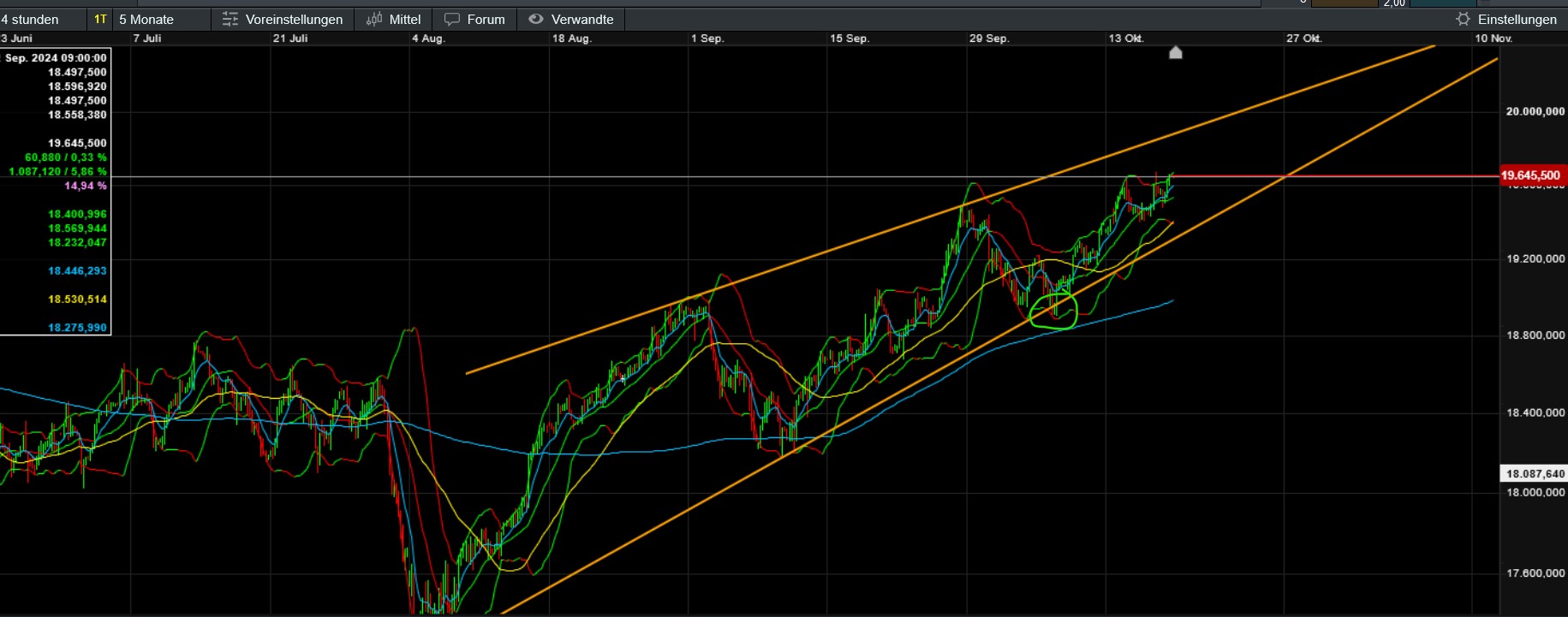Click the yellow 18.530,514 indicator value

(77, 300)
